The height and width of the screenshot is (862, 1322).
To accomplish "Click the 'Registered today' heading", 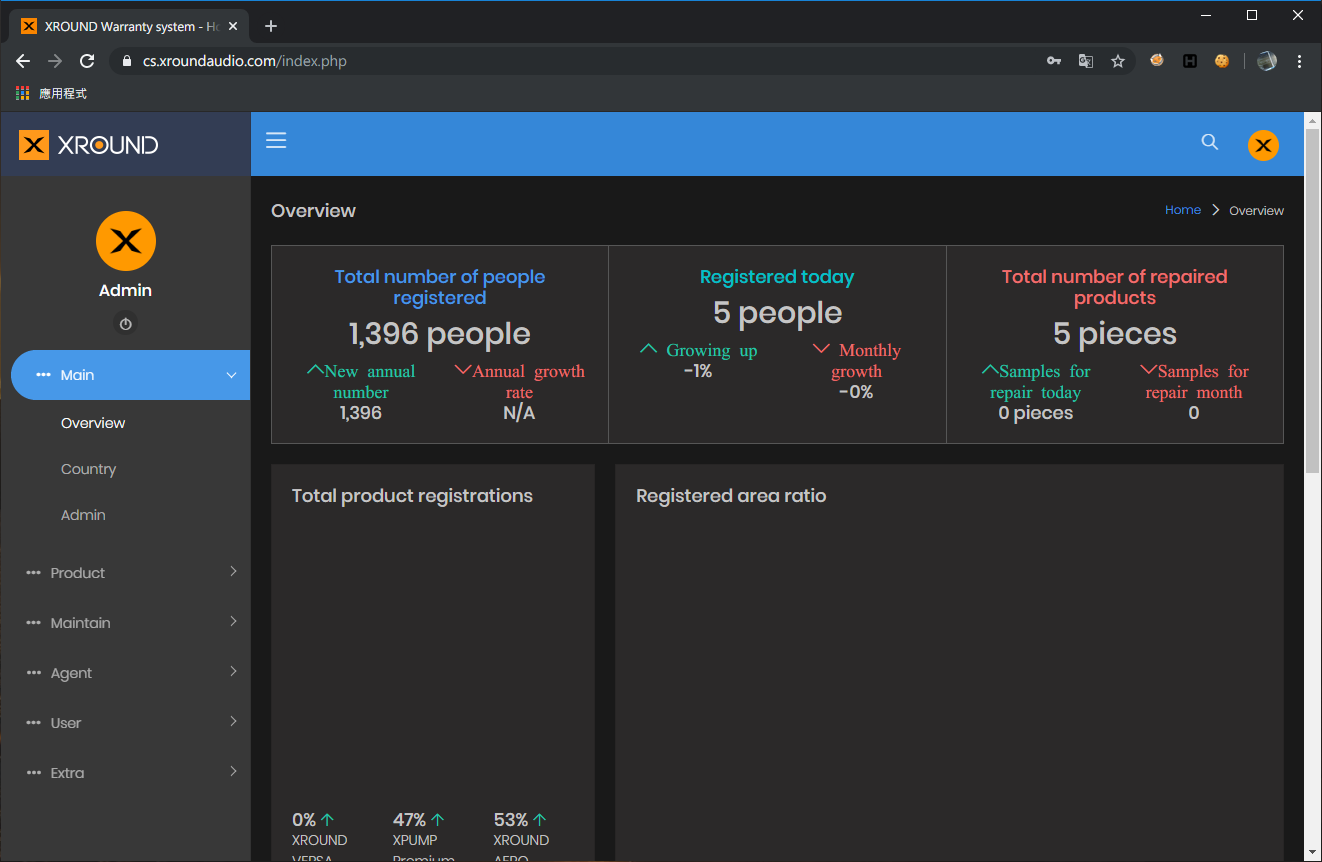I will click(x=777, y=277).
